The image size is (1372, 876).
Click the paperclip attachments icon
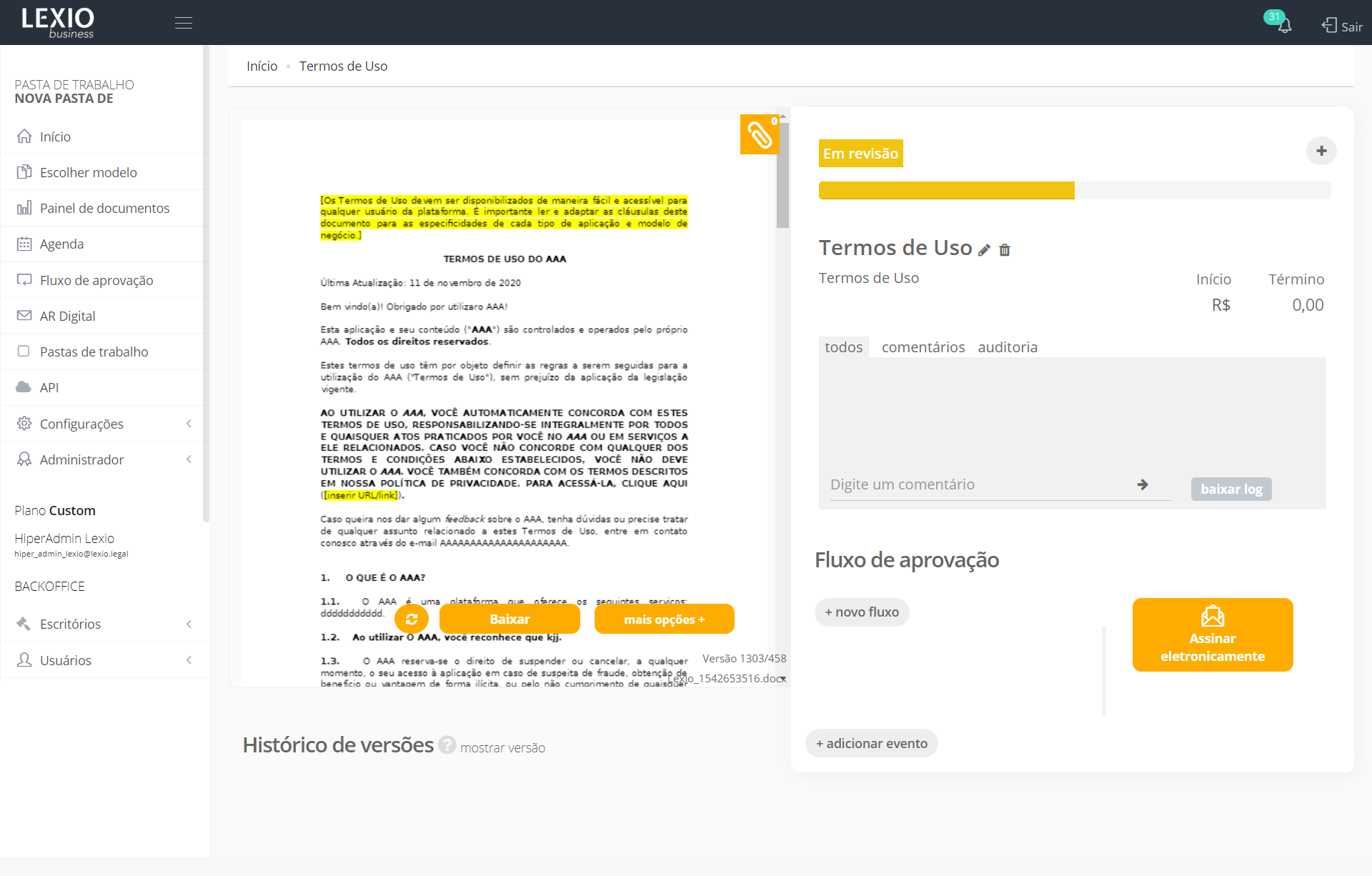[x=760, y=134]
